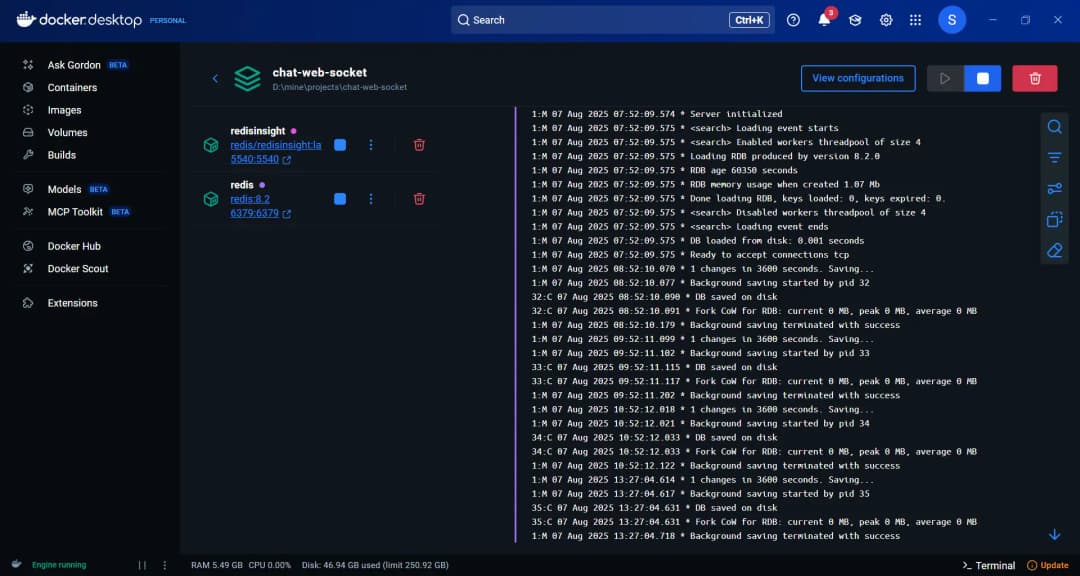Click the Docker Desktop whale logo

25,19
